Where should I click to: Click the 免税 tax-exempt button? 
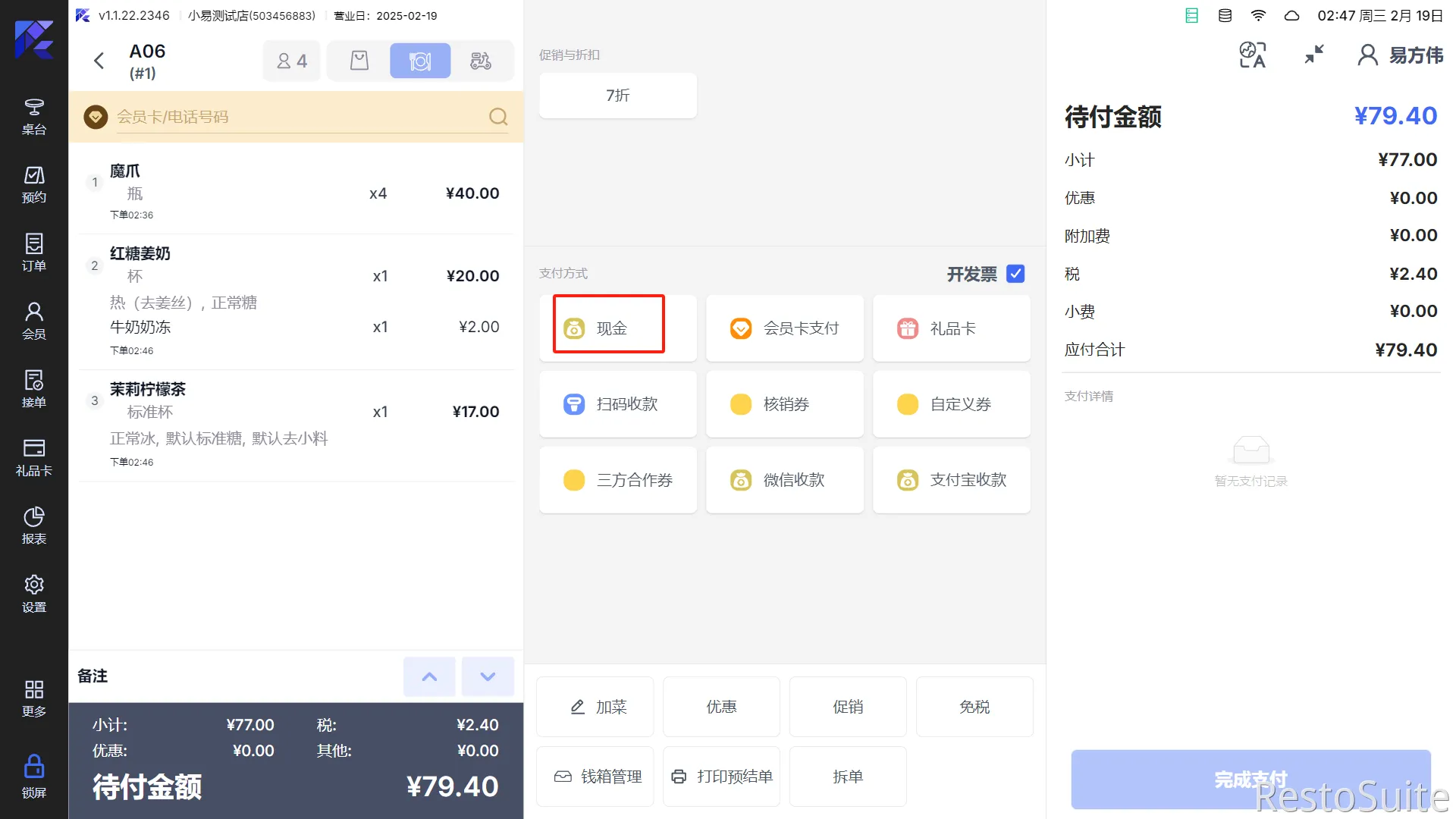point(974,707)
